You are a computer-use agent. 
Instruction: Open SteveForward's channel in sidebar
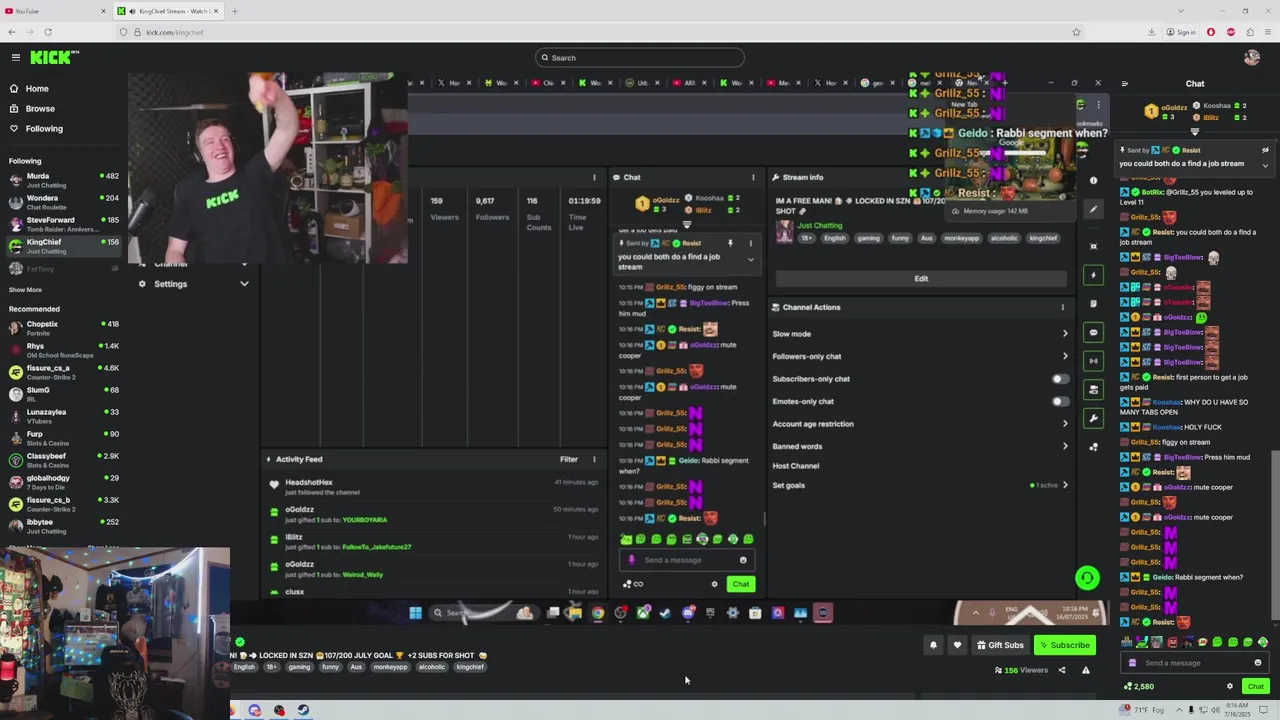pos(64,224)
